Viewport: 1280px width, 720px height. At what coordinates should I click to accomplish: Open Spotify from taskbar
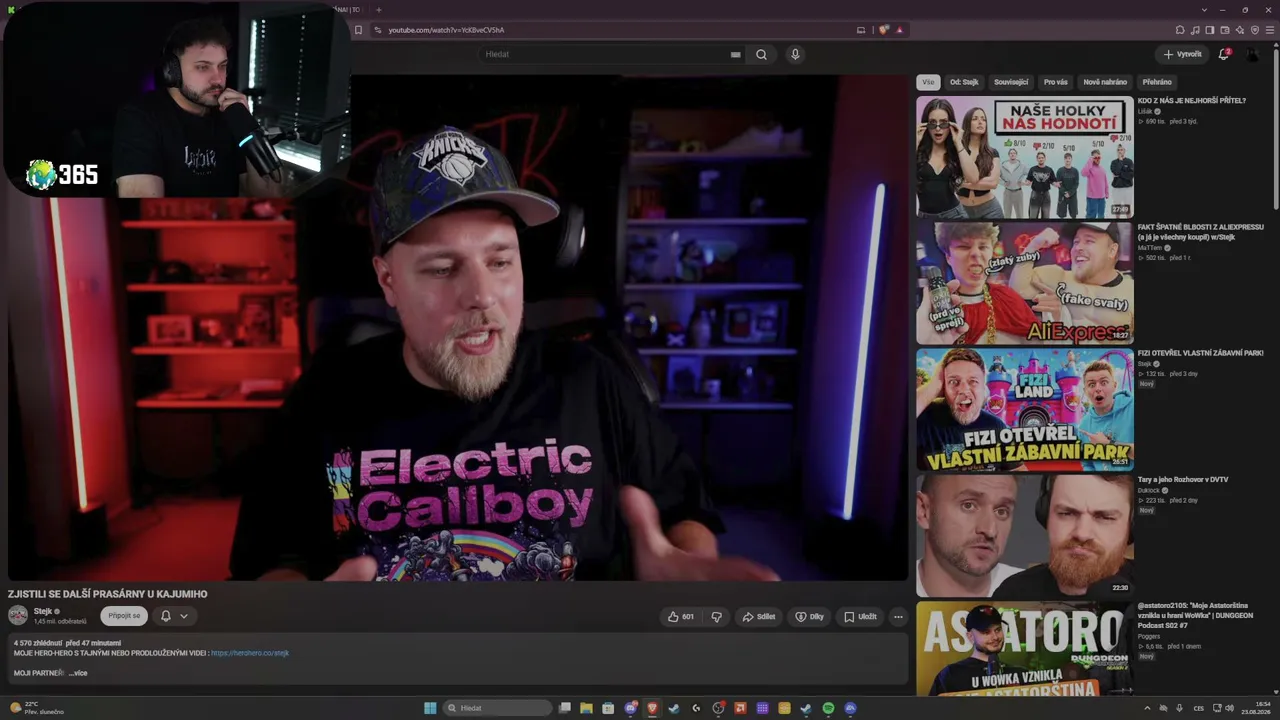[828, 708]
